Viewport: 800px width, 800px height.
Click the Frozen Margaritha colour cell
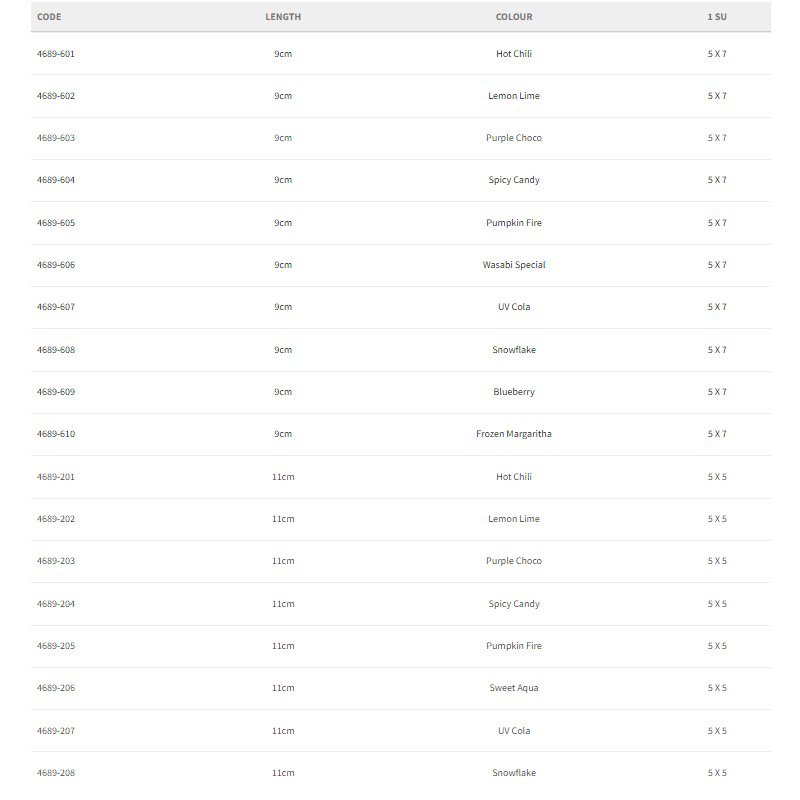click(514, 434)
